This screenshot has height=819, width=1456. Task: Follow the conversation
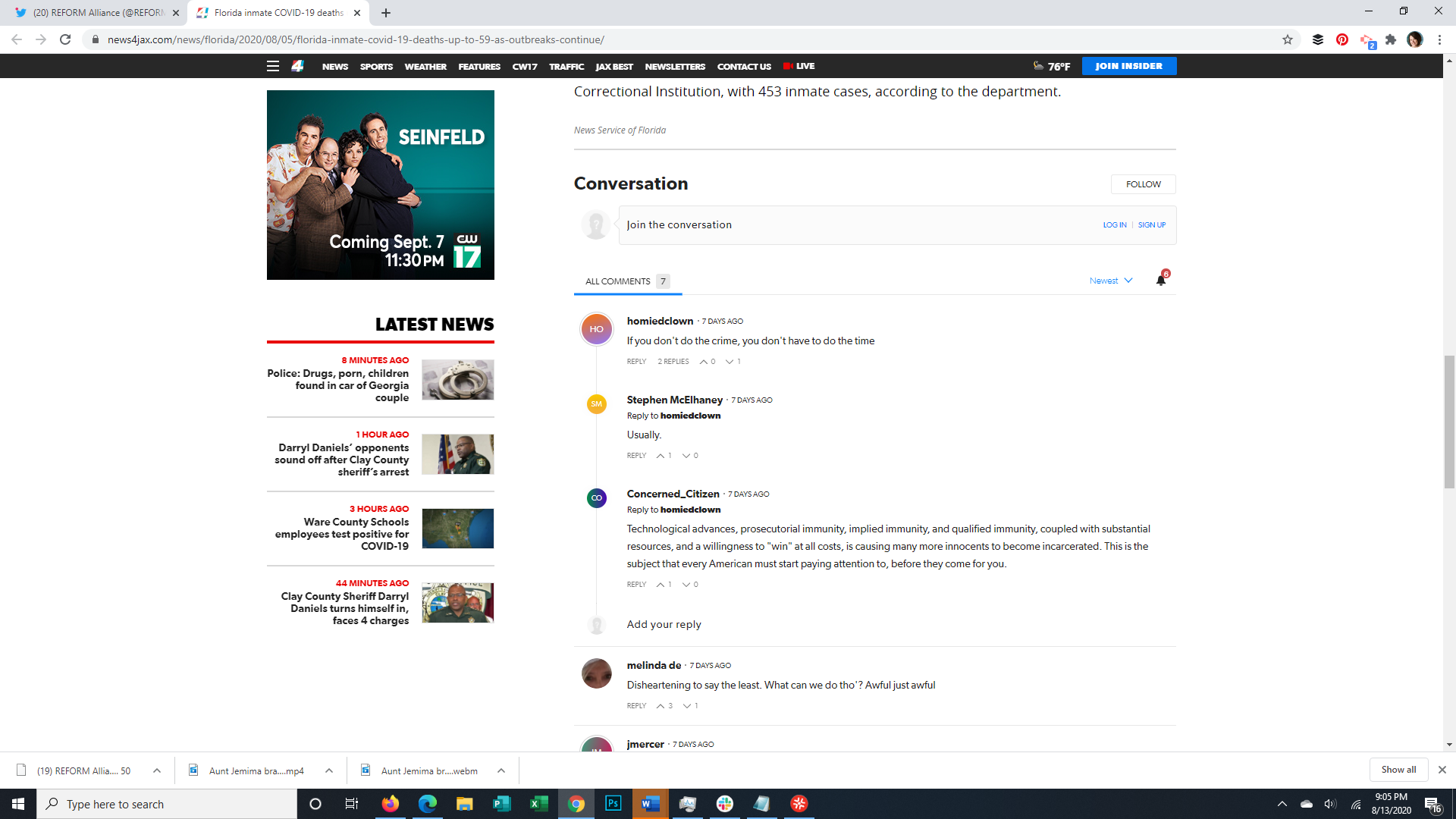(1143, 184)
